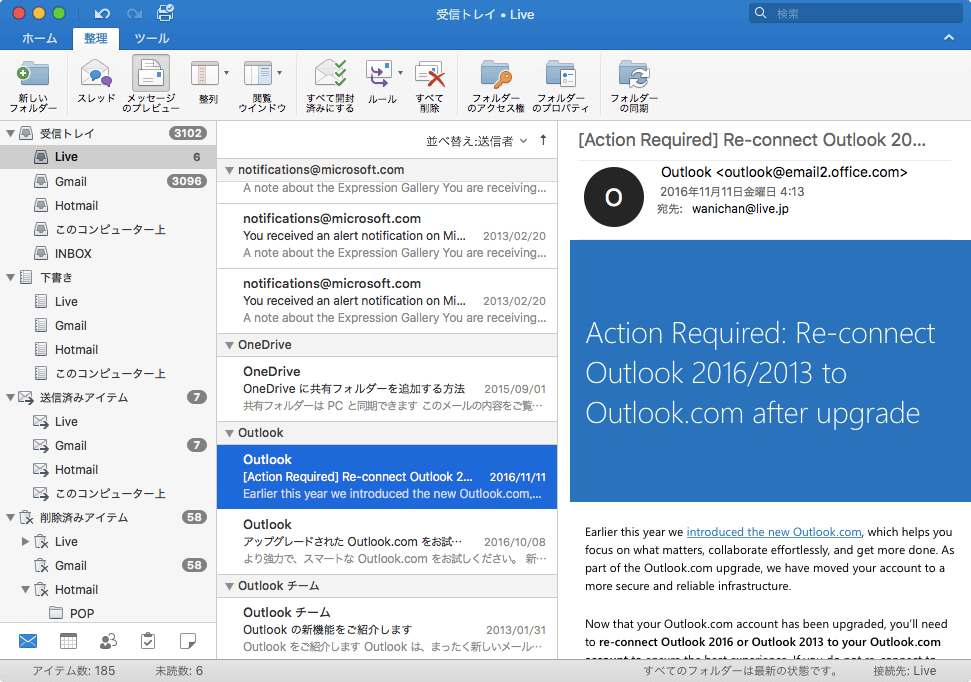Image resolution: width=971 pixels, height=682 pixels.
Task: Open the Arrange (整列) dropdown arrow
Action: pyautogui.click(x=227, y=73)
